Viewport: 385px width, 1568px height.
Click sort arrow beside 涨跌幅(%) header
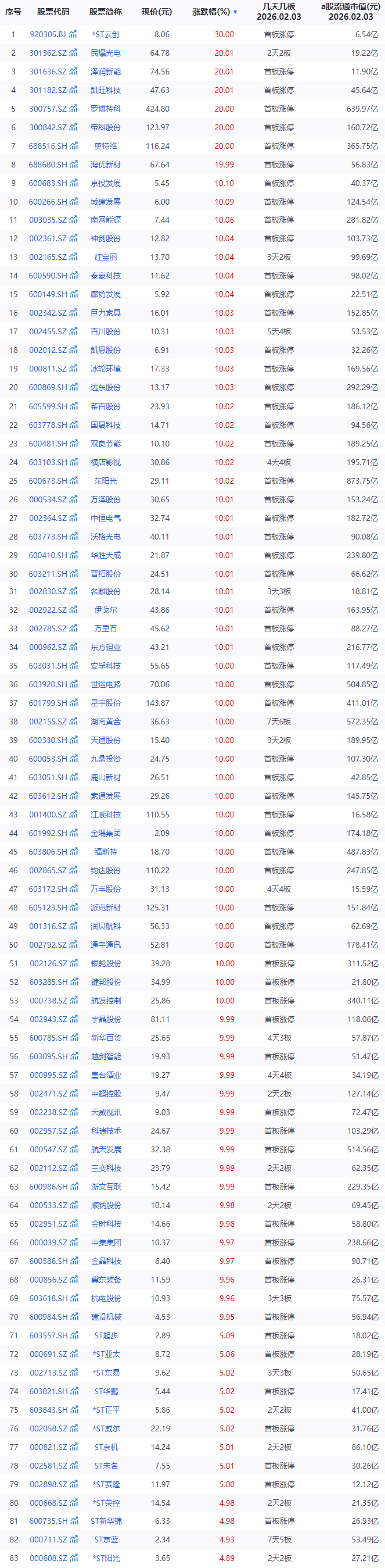[235, 12]
